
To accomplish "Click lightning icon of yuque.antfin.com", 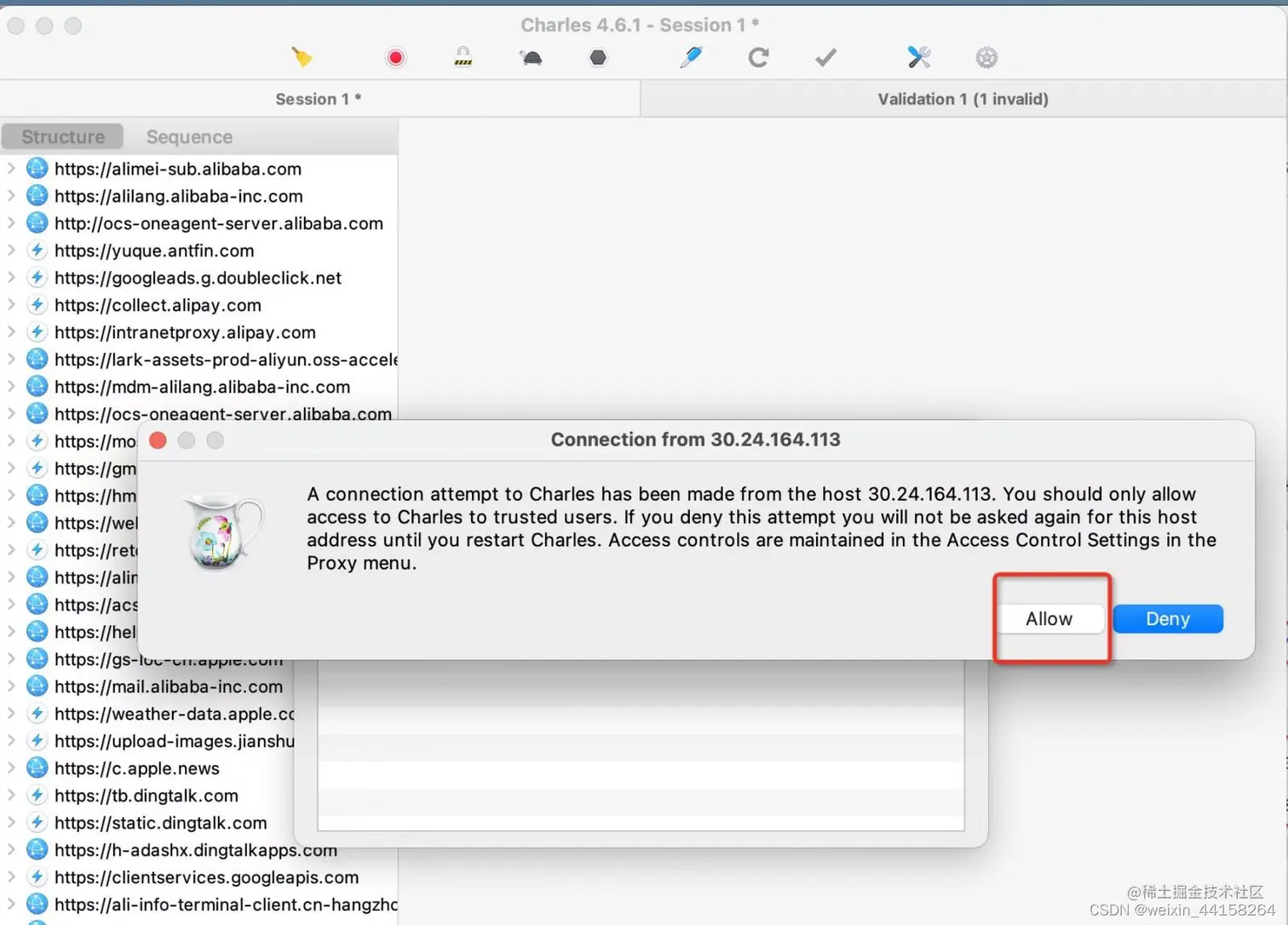I will point(37,250).
